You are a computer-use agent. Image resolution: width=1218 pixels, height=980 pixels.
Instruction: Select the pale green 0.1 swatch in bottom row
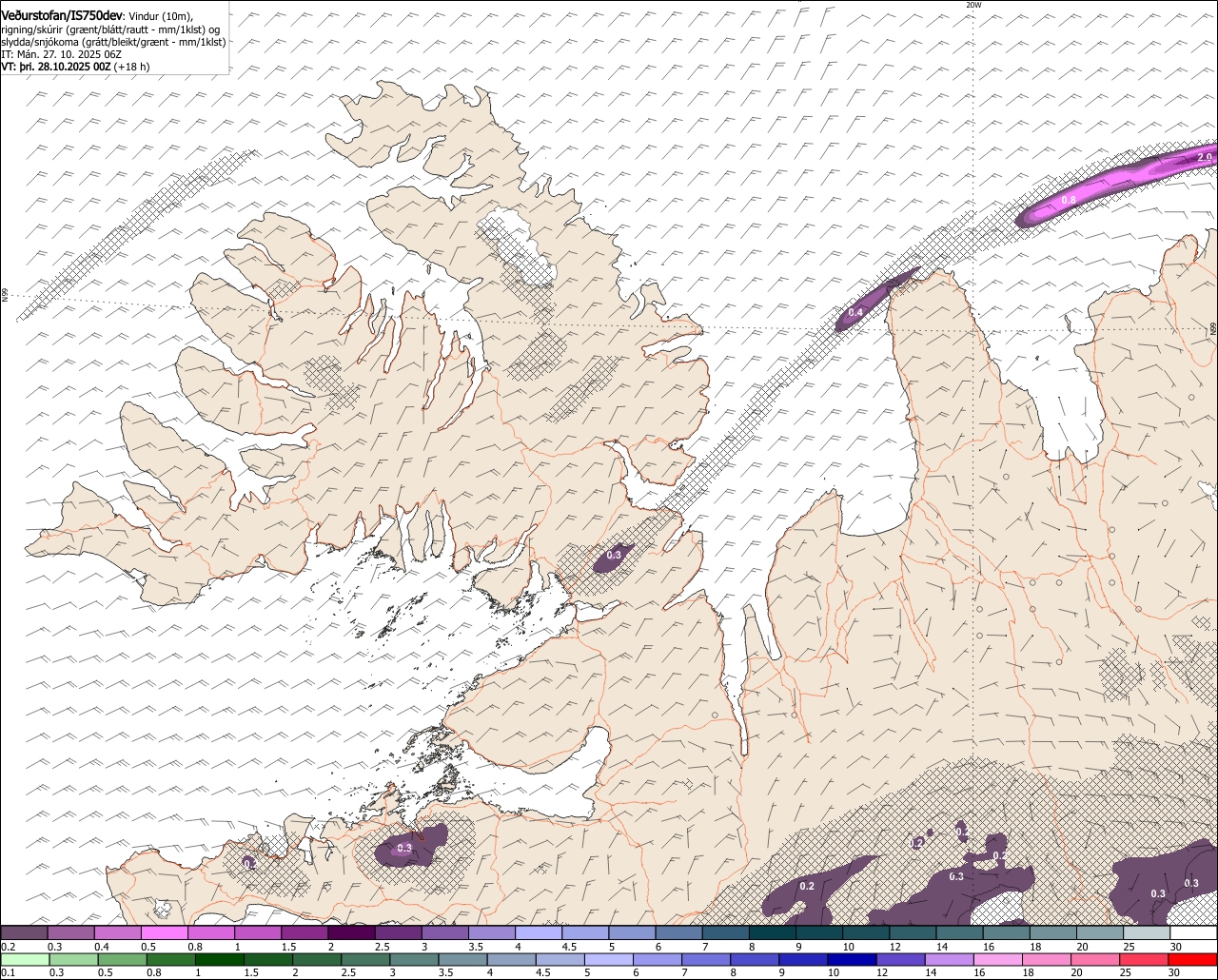[x=26, y=960]
